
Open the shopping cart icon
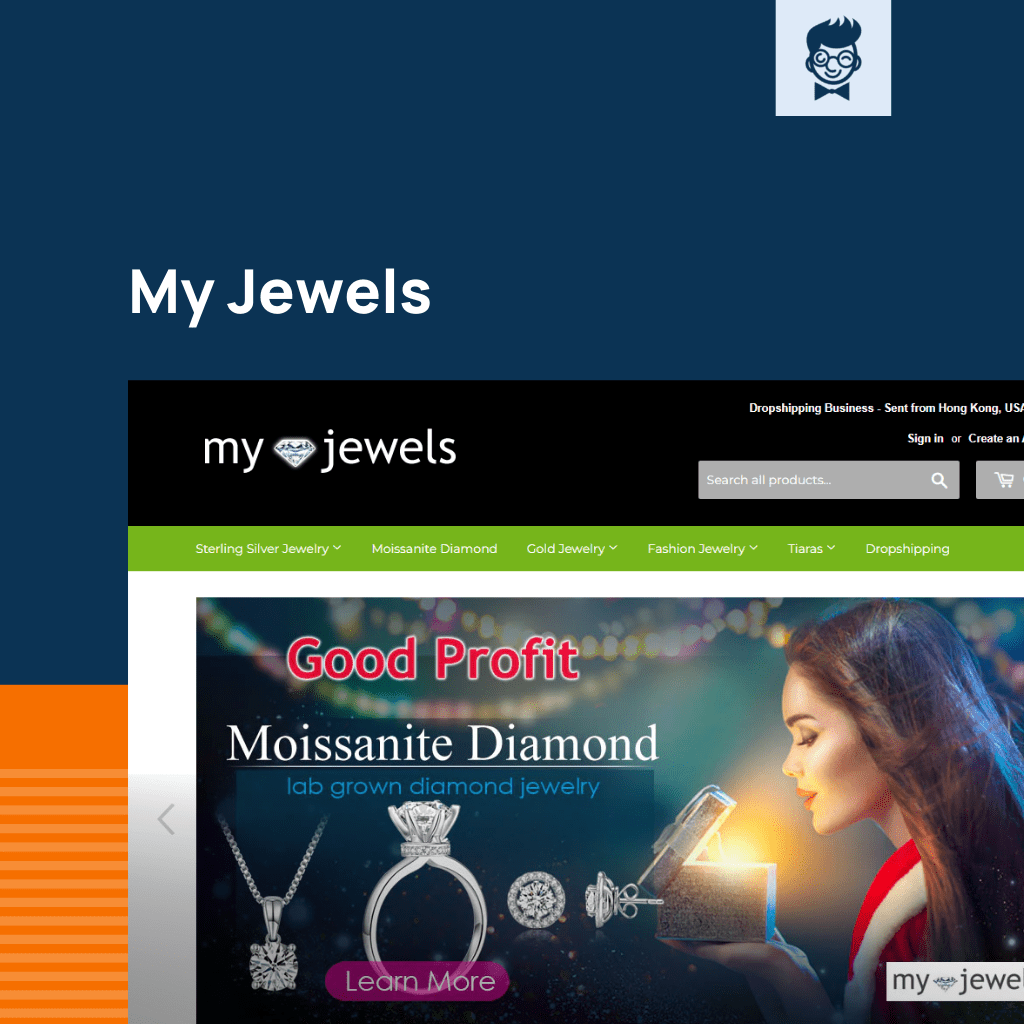tap(1004, 480)
